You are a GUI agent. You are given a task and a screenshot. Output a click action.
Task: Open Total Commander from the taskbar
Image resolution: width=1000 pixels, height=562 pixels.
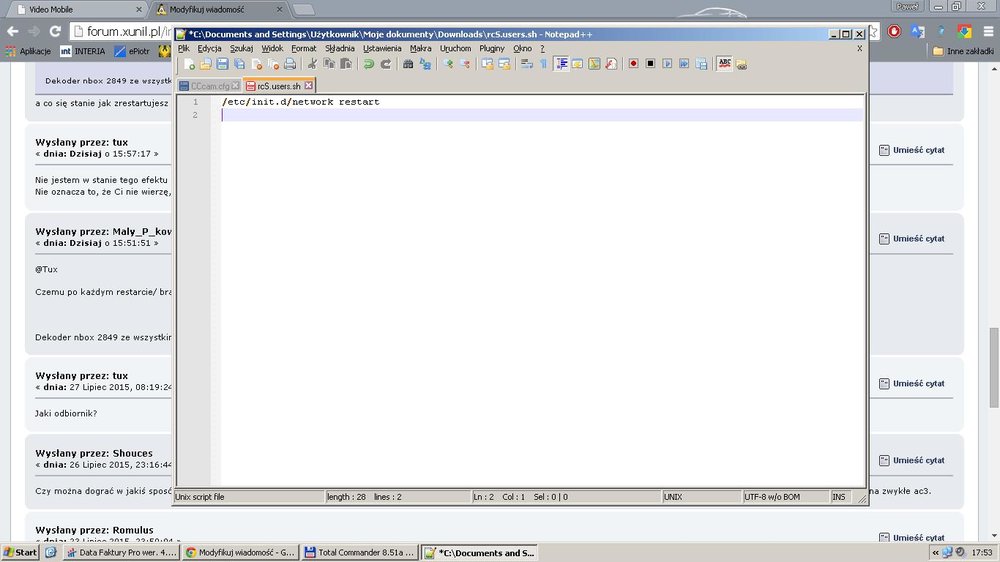pos(358,552)
